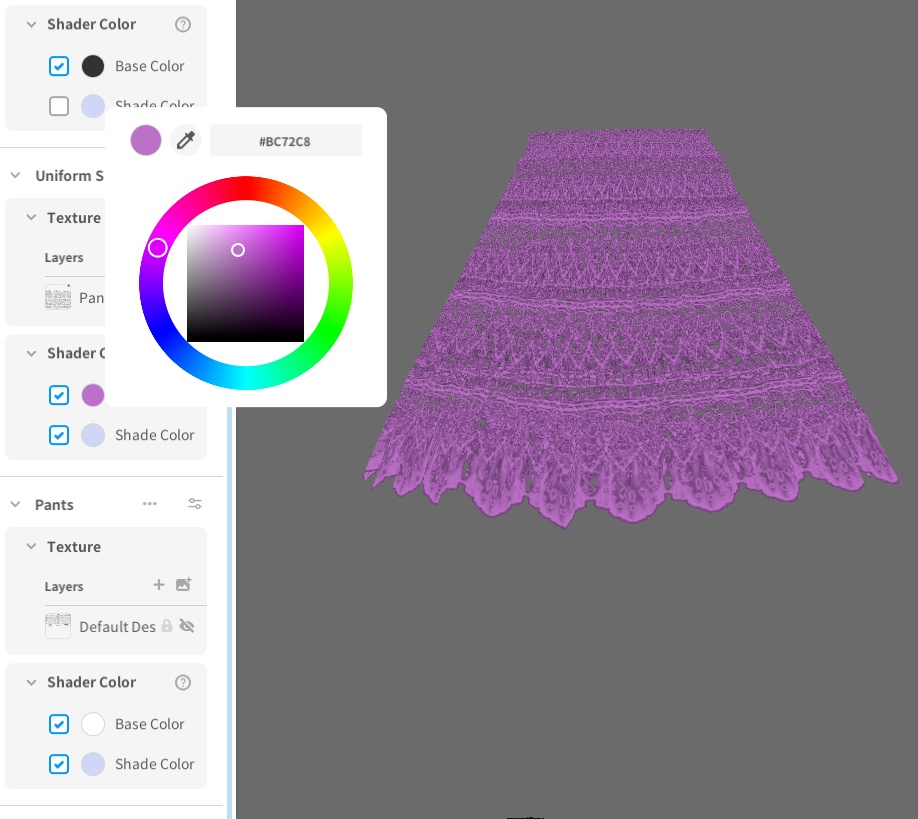Pick a new hue on the color wheel ring
Screen dimensions: 918x819
pos(157,247)
